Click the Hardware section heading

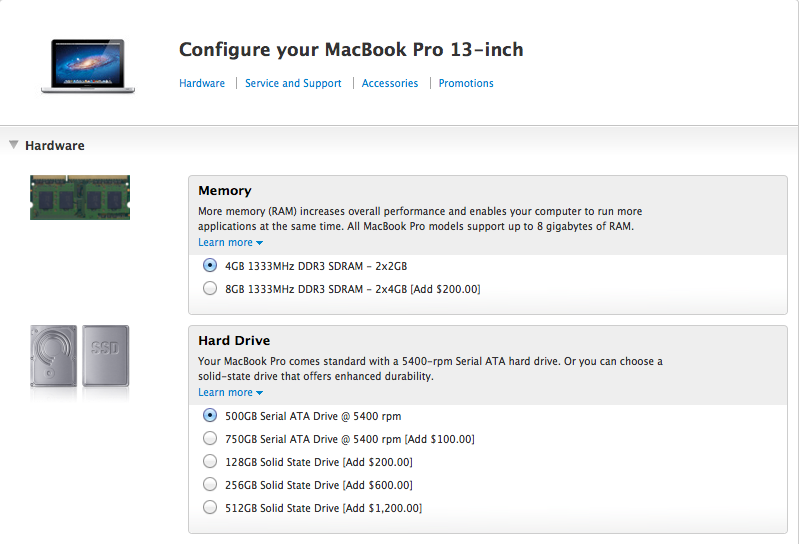tap(55, 146)
